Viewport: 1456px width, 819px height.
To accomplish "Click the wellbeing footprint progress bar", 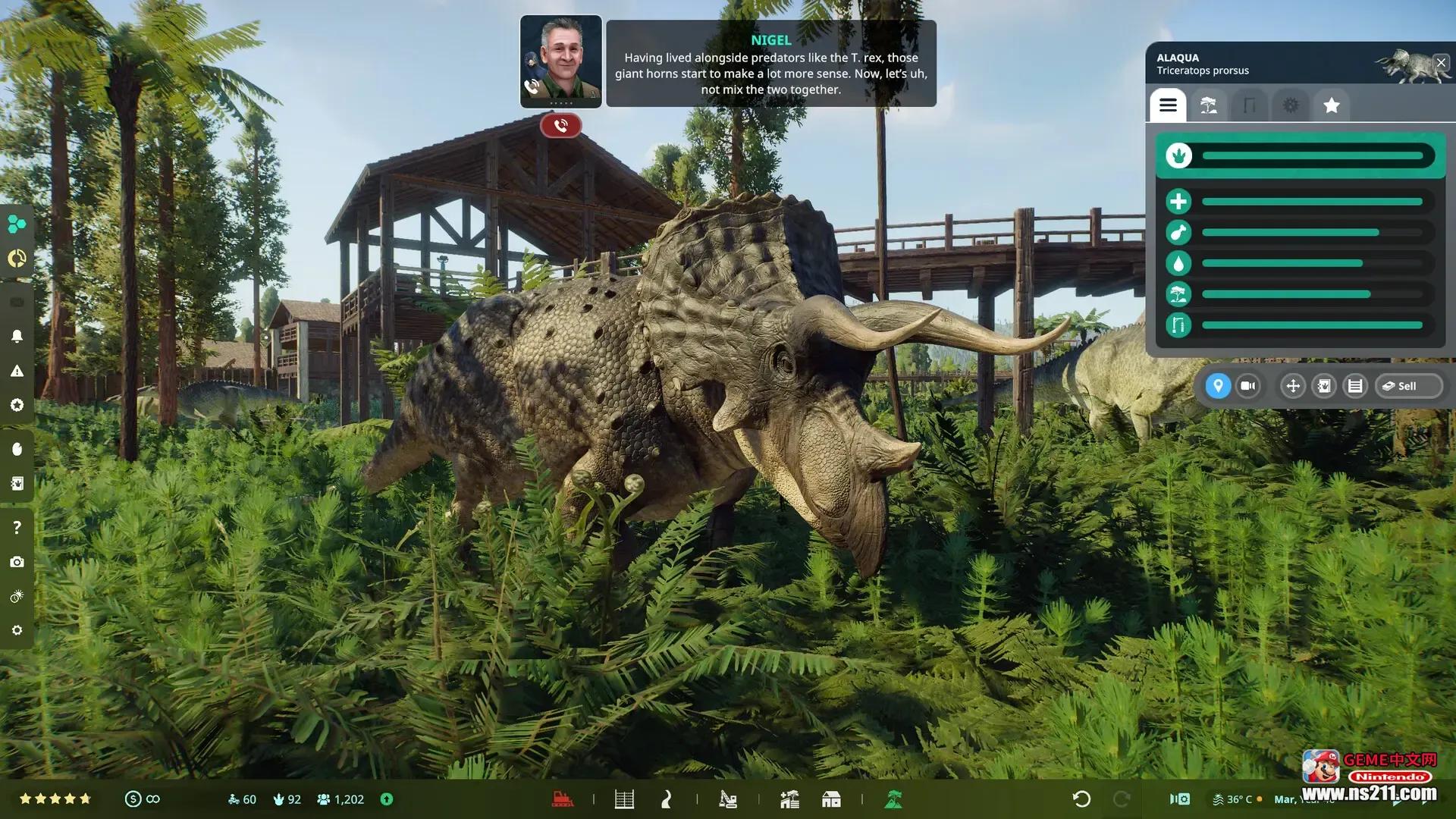I will pos(1313,155).
